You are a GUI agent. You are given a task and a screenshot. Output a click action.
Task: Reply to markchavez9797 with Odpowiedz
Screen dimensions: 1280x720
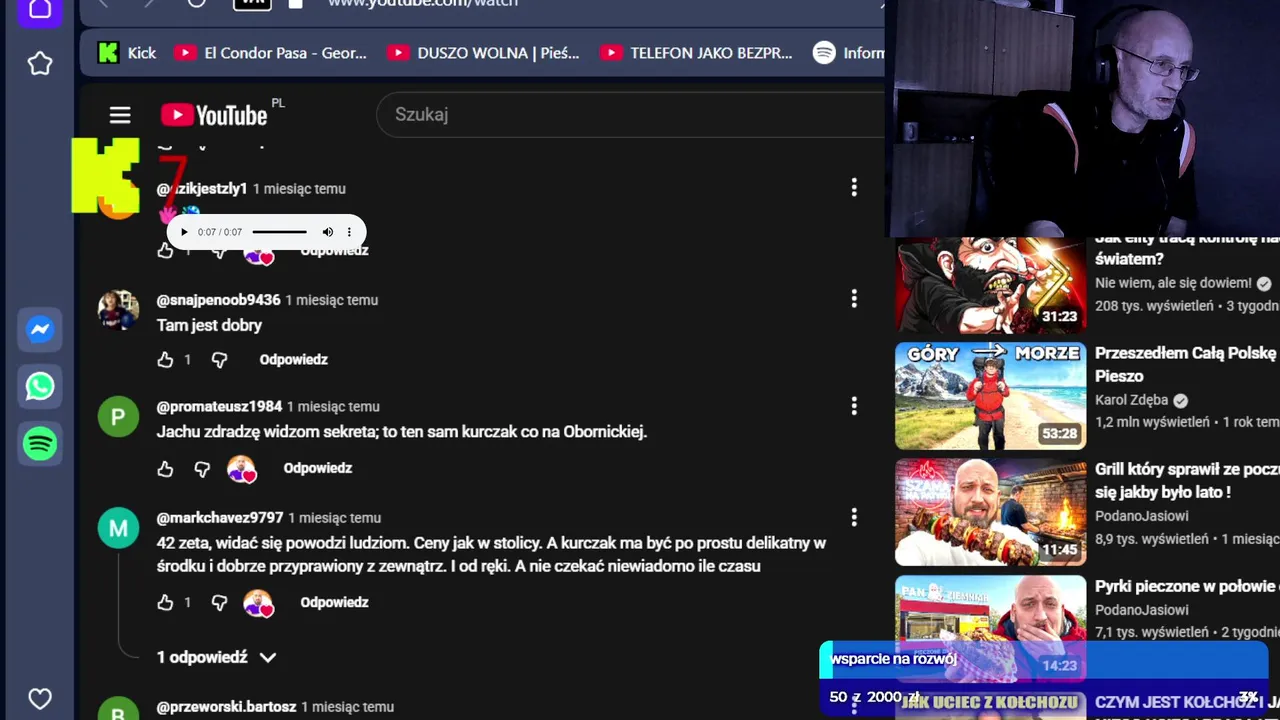334,603
